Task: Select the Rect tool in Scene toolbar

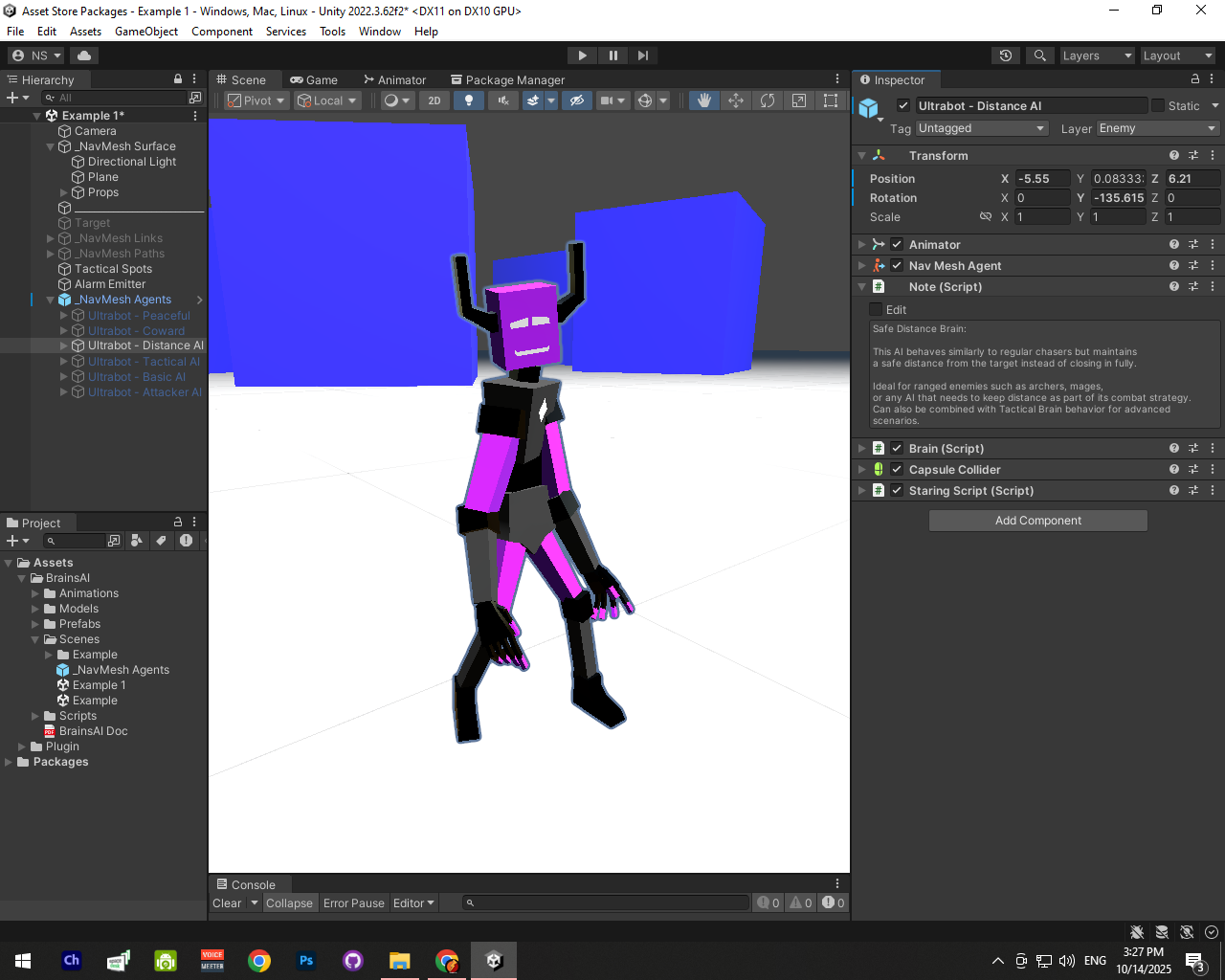Action: click(x=831, y=100)
